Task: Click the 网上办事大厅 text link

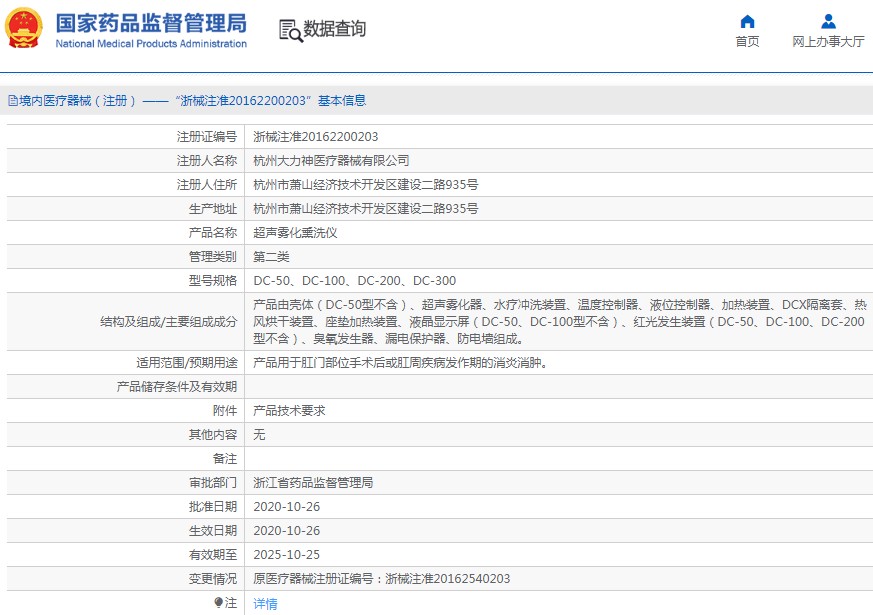Action: [828, 42]
